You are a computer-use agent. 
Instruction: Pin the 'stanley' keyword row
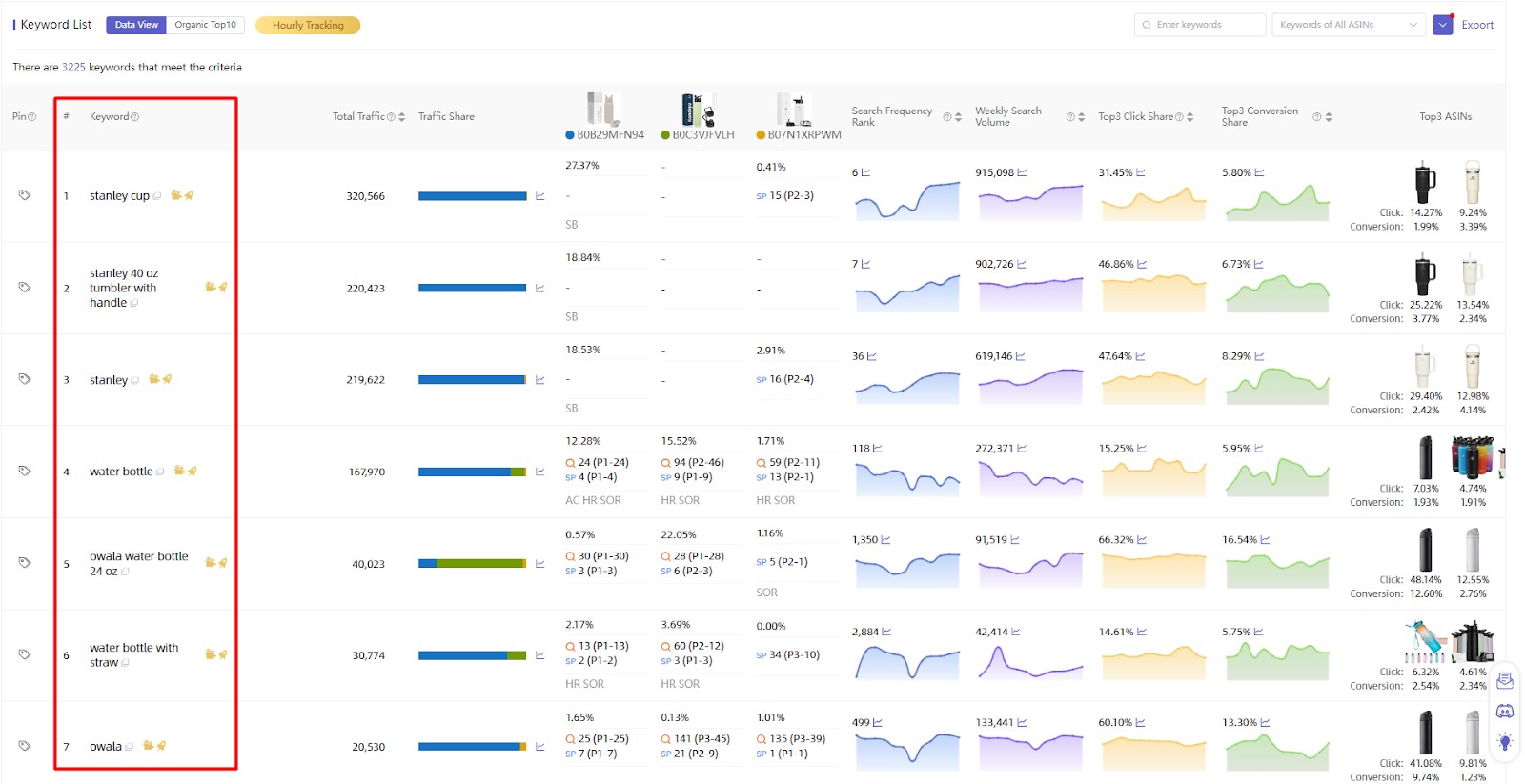(x=25, y=379)
